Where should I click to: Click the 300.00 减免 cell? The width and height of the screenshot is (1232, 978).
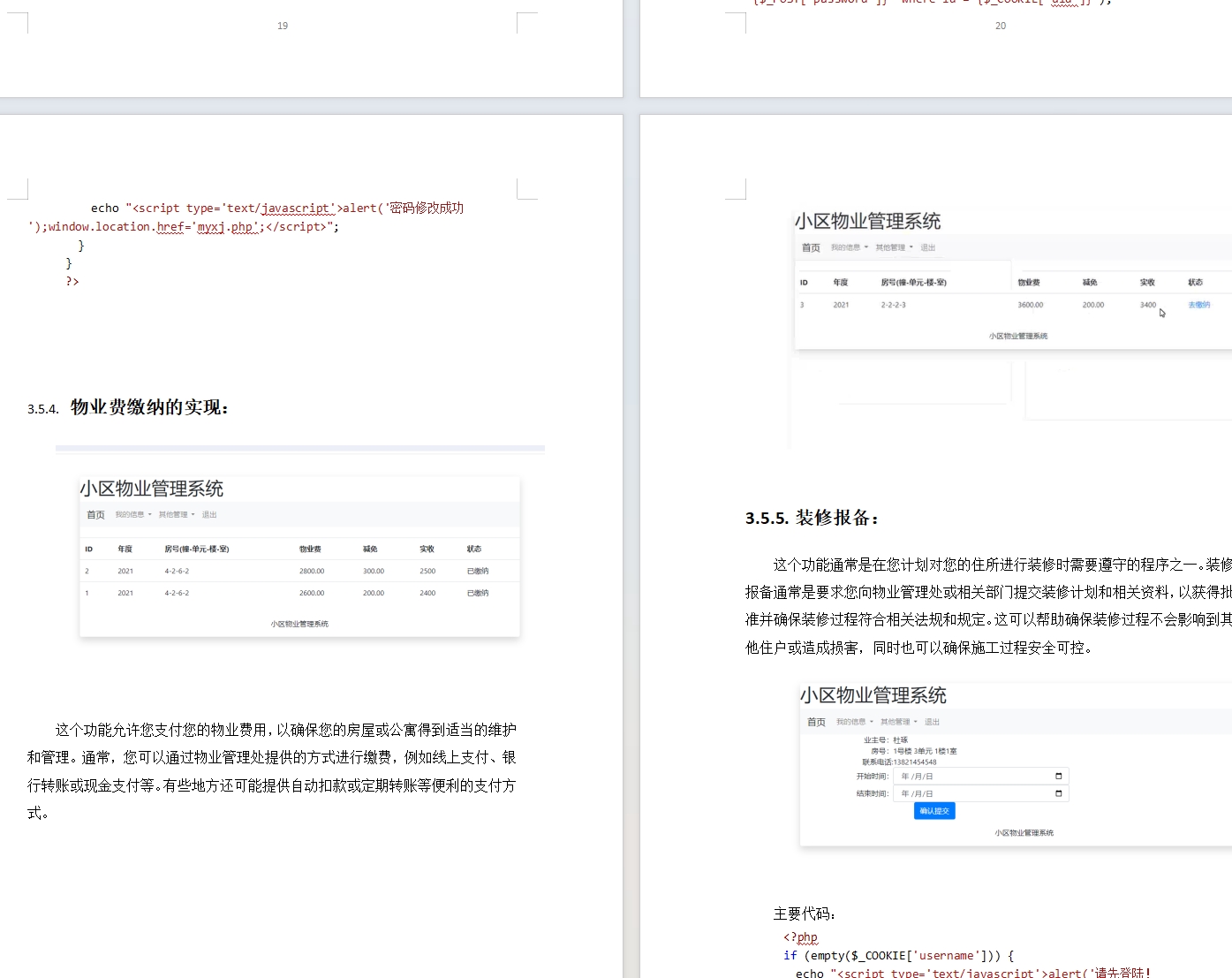coord(374,571)
